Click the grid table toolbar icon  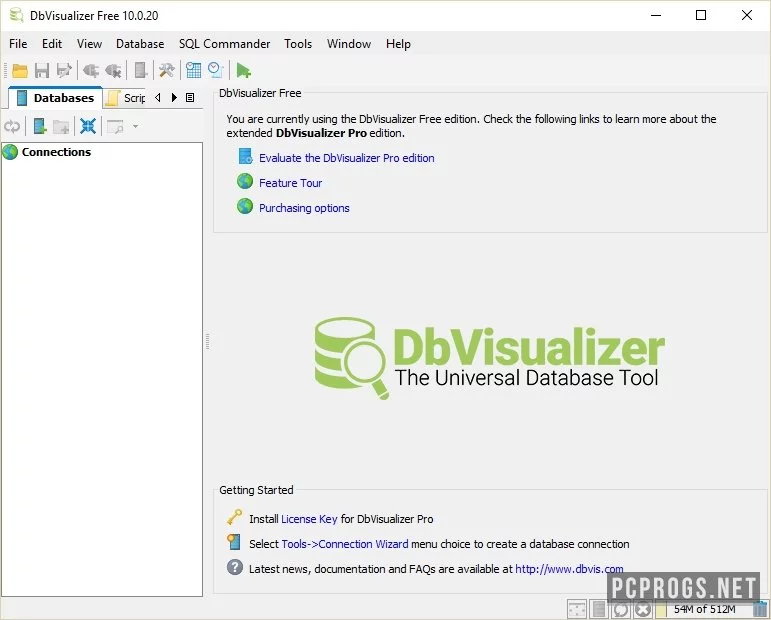(x=193, y=71)
